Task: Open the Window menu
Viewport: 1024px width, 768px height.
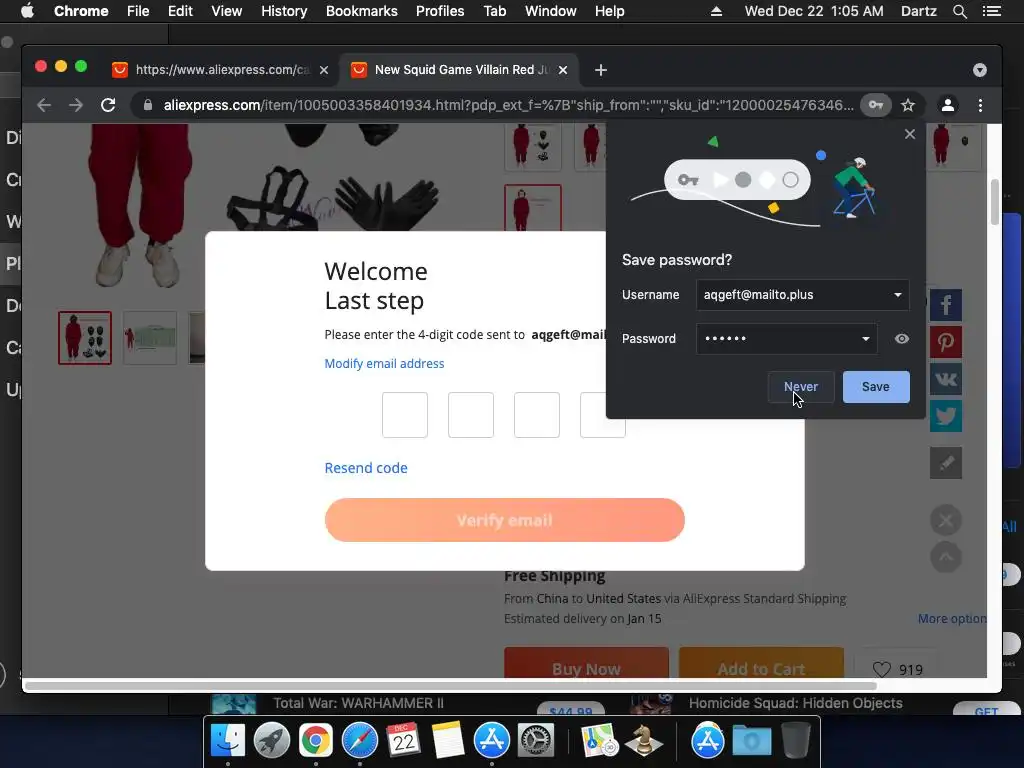Action: click(x=551, y=11)
